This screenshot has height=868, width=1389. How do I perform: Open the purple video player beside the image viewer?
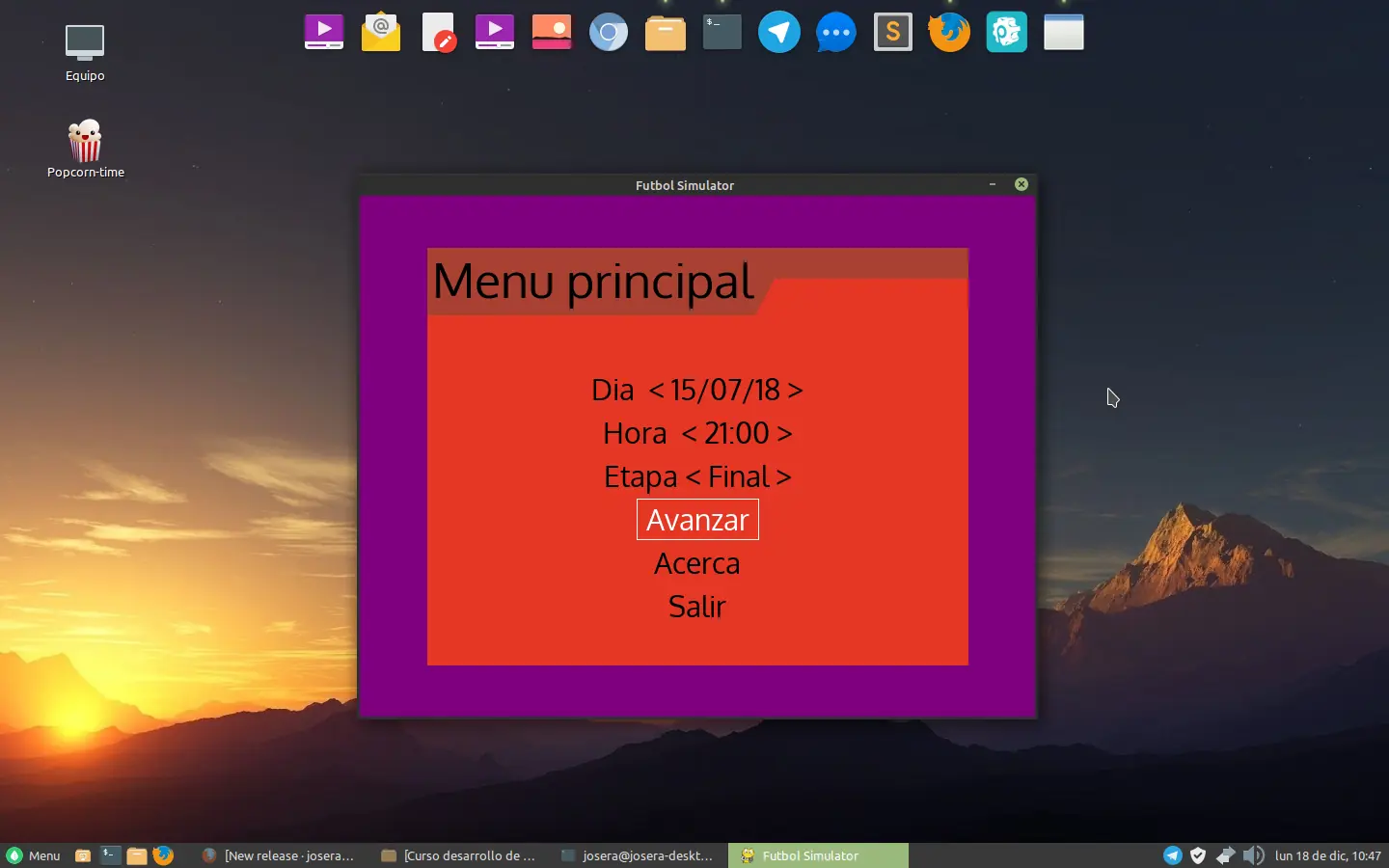(495, 32)
